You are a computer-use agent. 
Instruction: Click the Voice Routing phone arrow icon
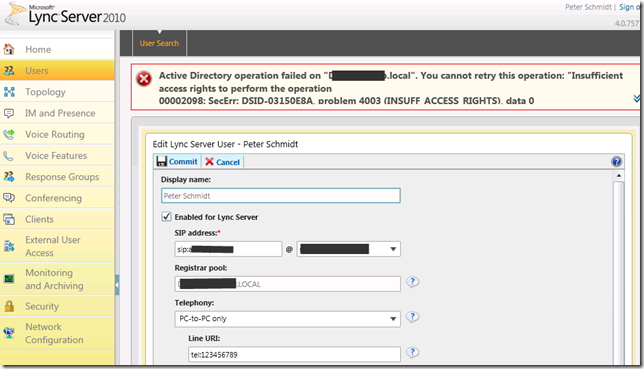(x=9, y=134)
